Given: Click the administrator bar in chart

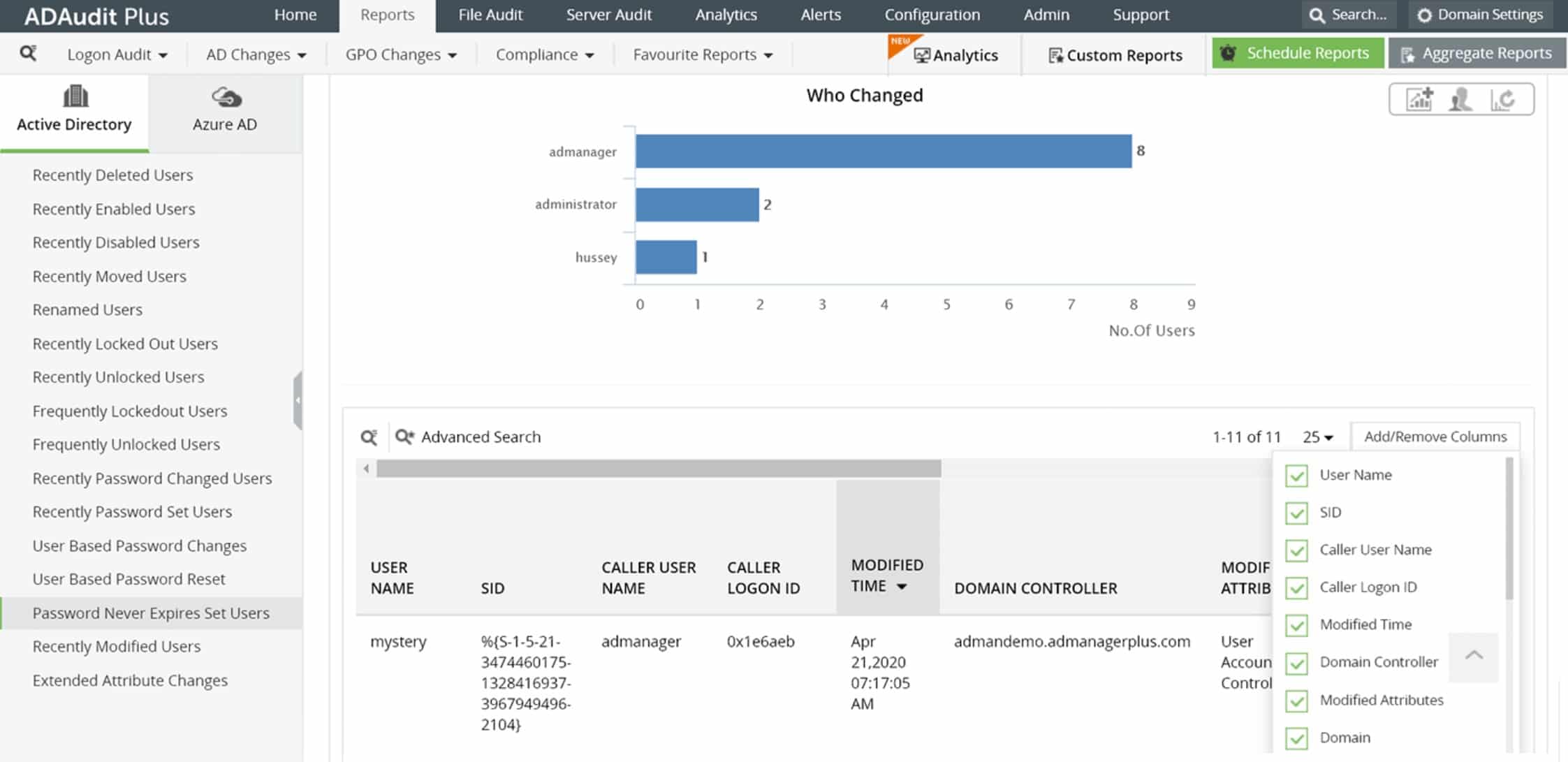Looking at the screenshot, I should pos(697,205).
